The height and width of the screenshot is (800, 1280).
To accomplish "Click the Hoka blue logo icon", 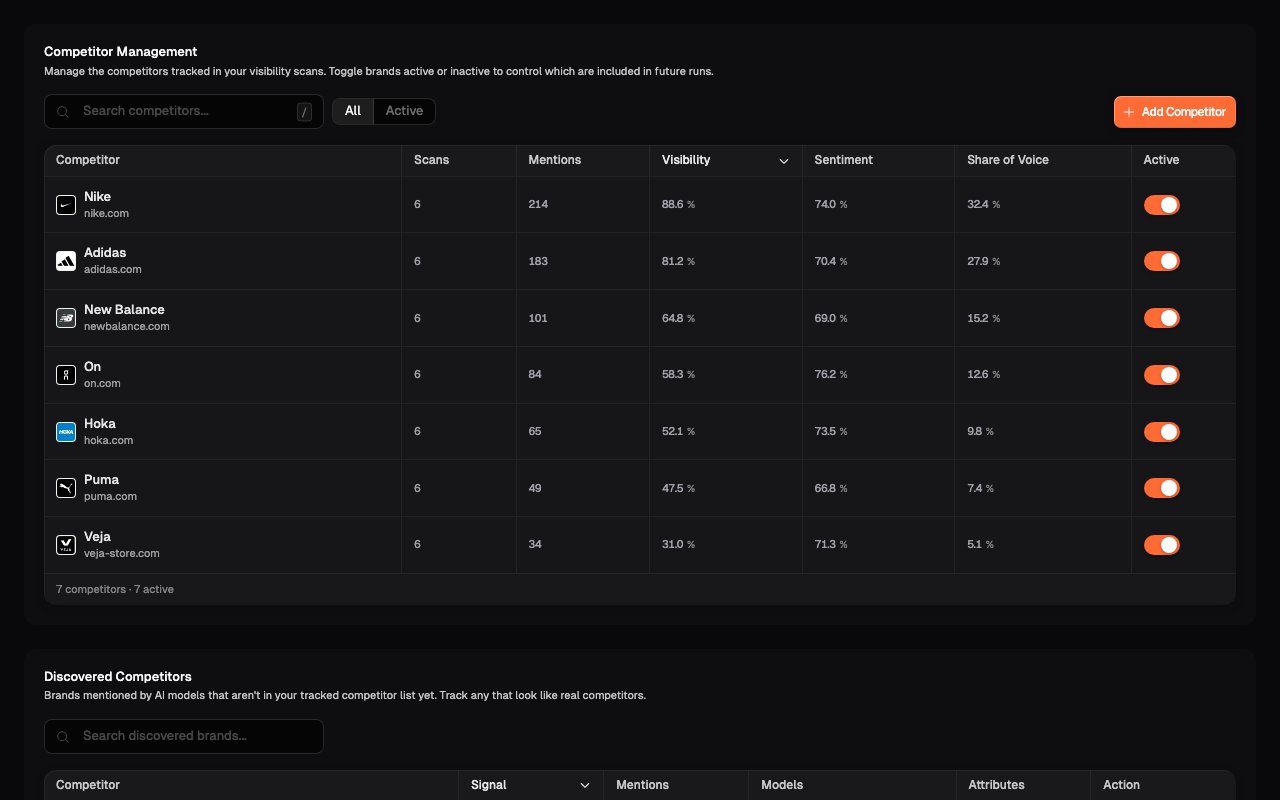I will pos(66,432).
